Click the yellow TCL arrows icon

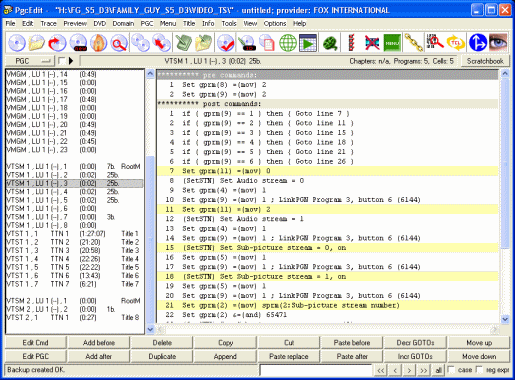tap(456, 43)
